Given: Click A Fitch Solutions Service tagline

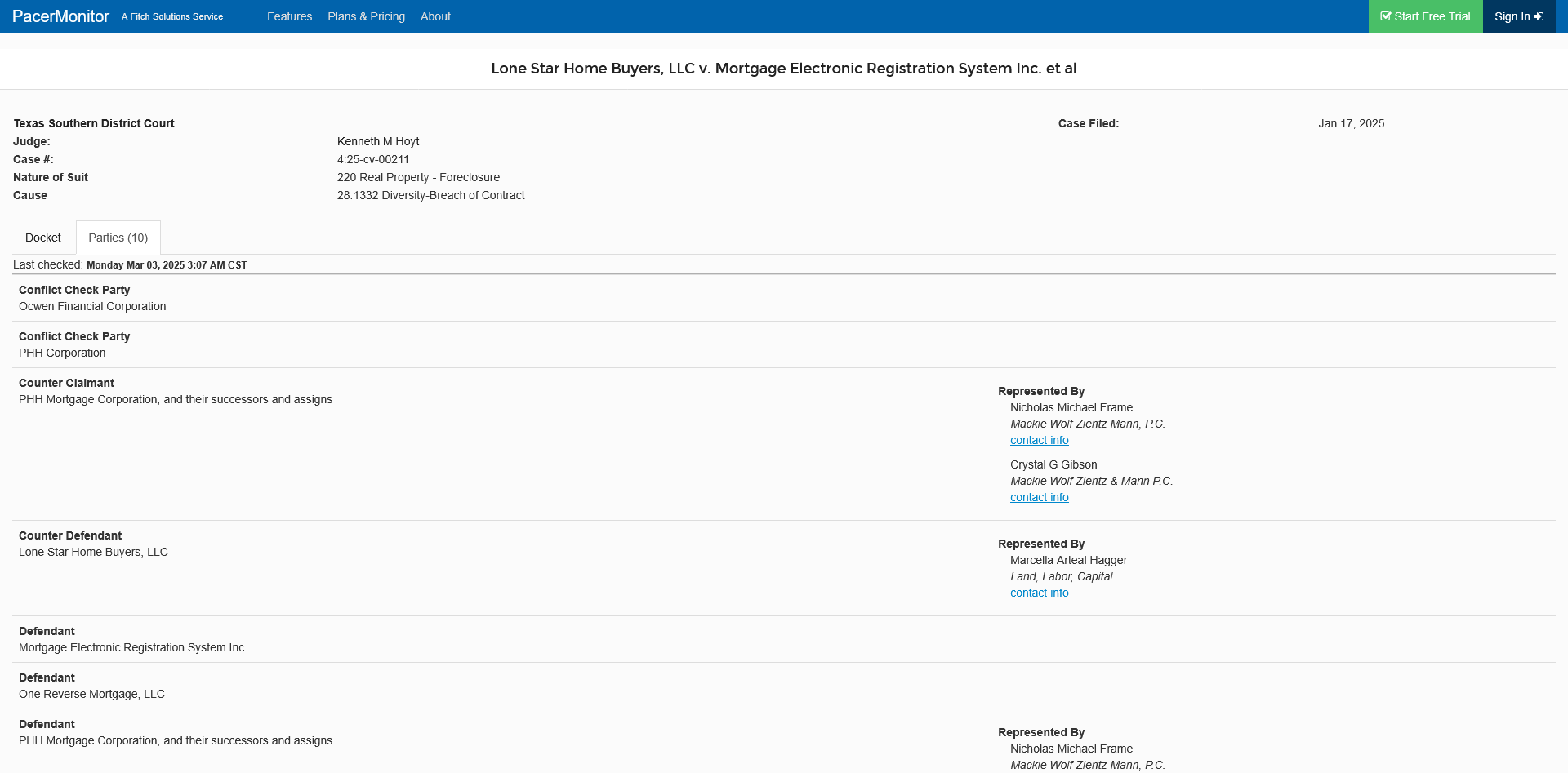Looking at the screenshot, I should 172,16.
